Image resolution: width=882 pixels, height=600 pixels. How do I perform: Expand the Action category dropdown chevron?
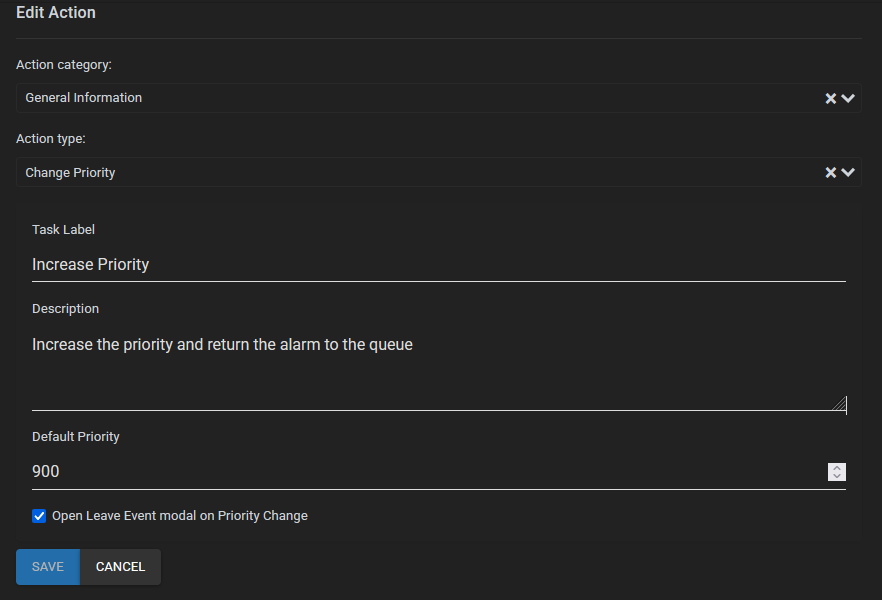pos(848,98)
